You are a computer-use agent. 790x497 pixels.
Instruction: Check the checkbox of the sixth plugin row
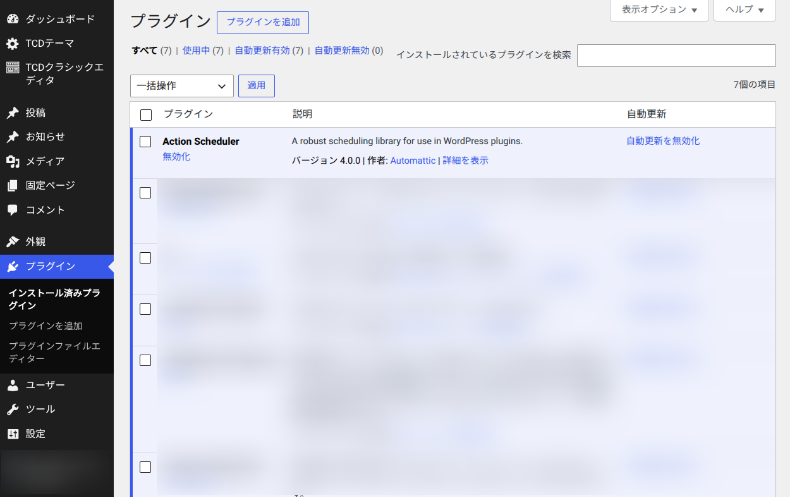pos(145,467)
